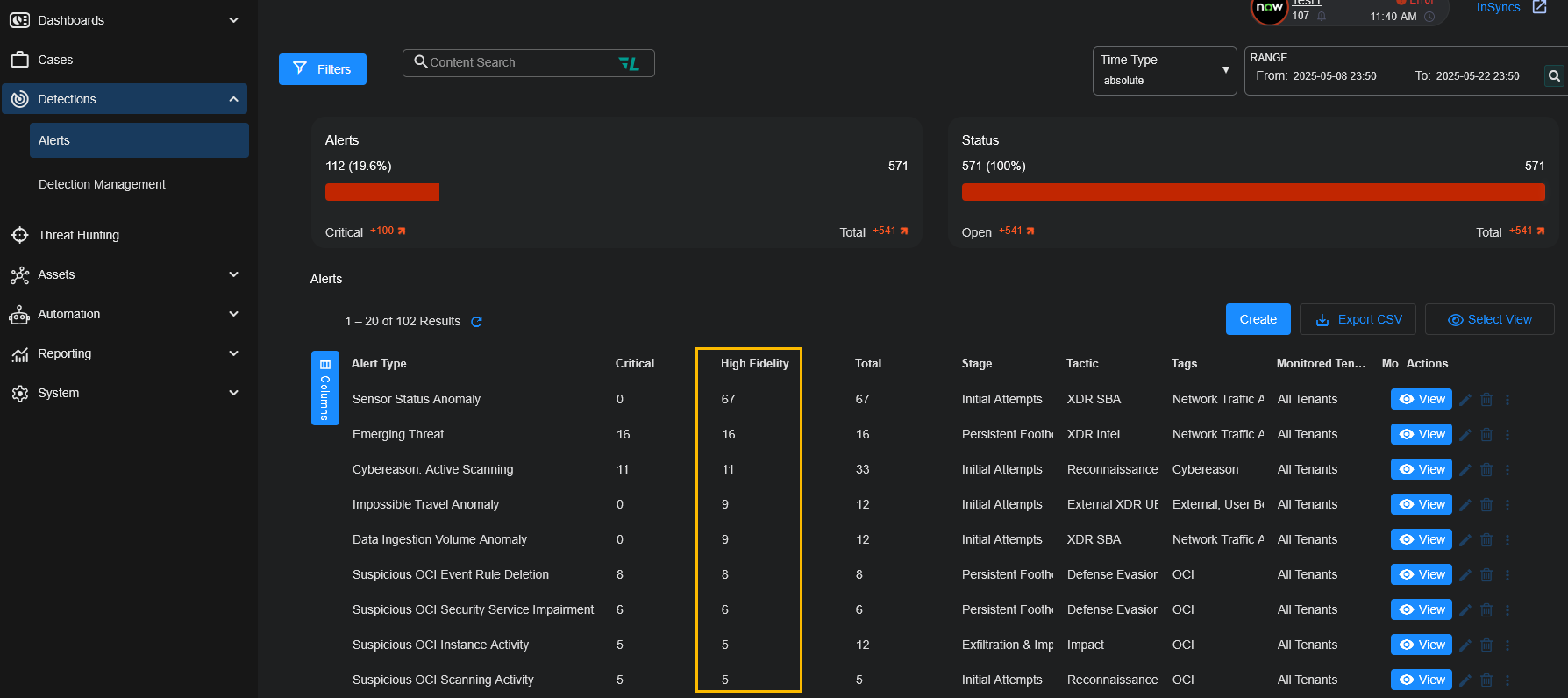This screenshot has height=698, width=1568.
Task: Delete the Emerging Threat alert
Action: (x=1486, y=435)
